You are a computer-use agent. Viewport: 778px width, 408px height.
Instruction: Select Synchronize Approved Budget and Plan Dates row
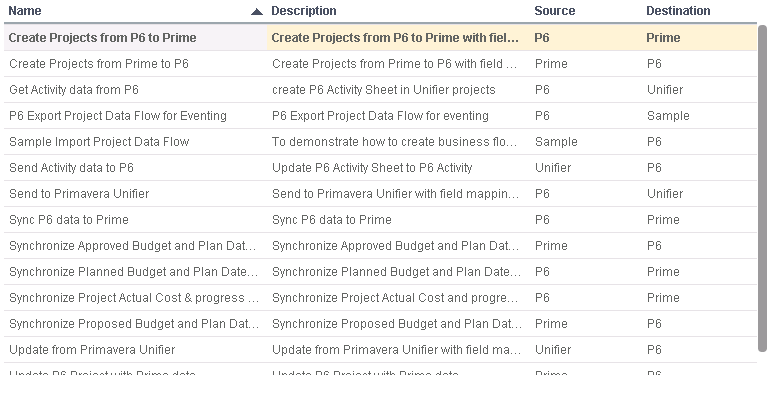133,246
